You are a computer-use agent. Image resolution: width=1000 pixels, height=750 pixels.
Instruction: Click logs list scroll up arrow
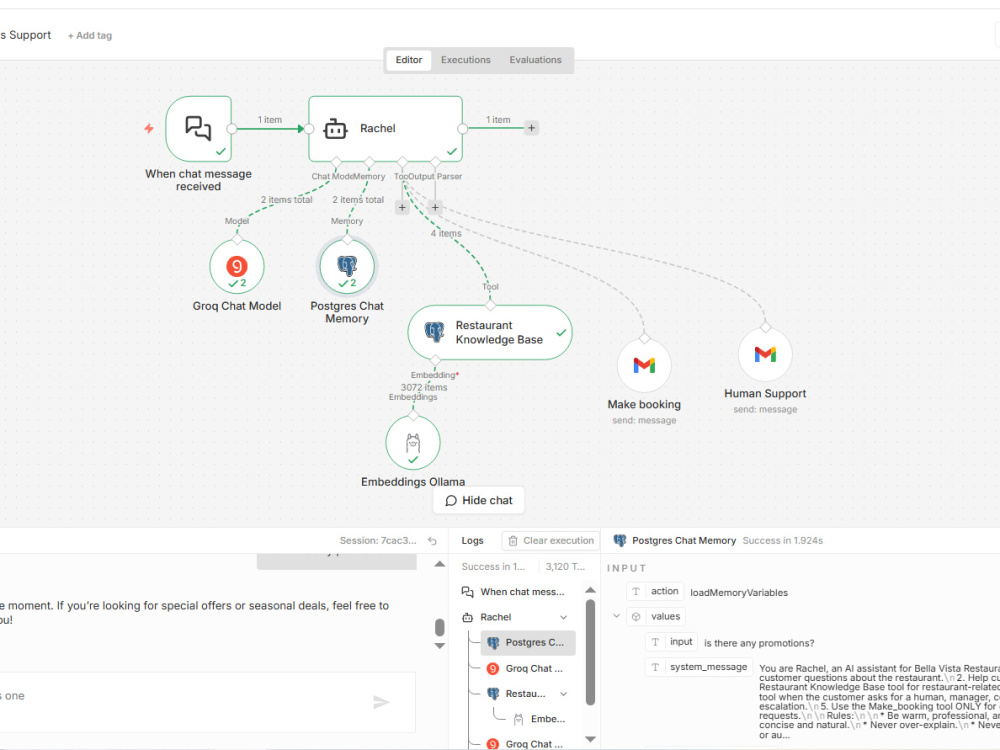point(591,590)
